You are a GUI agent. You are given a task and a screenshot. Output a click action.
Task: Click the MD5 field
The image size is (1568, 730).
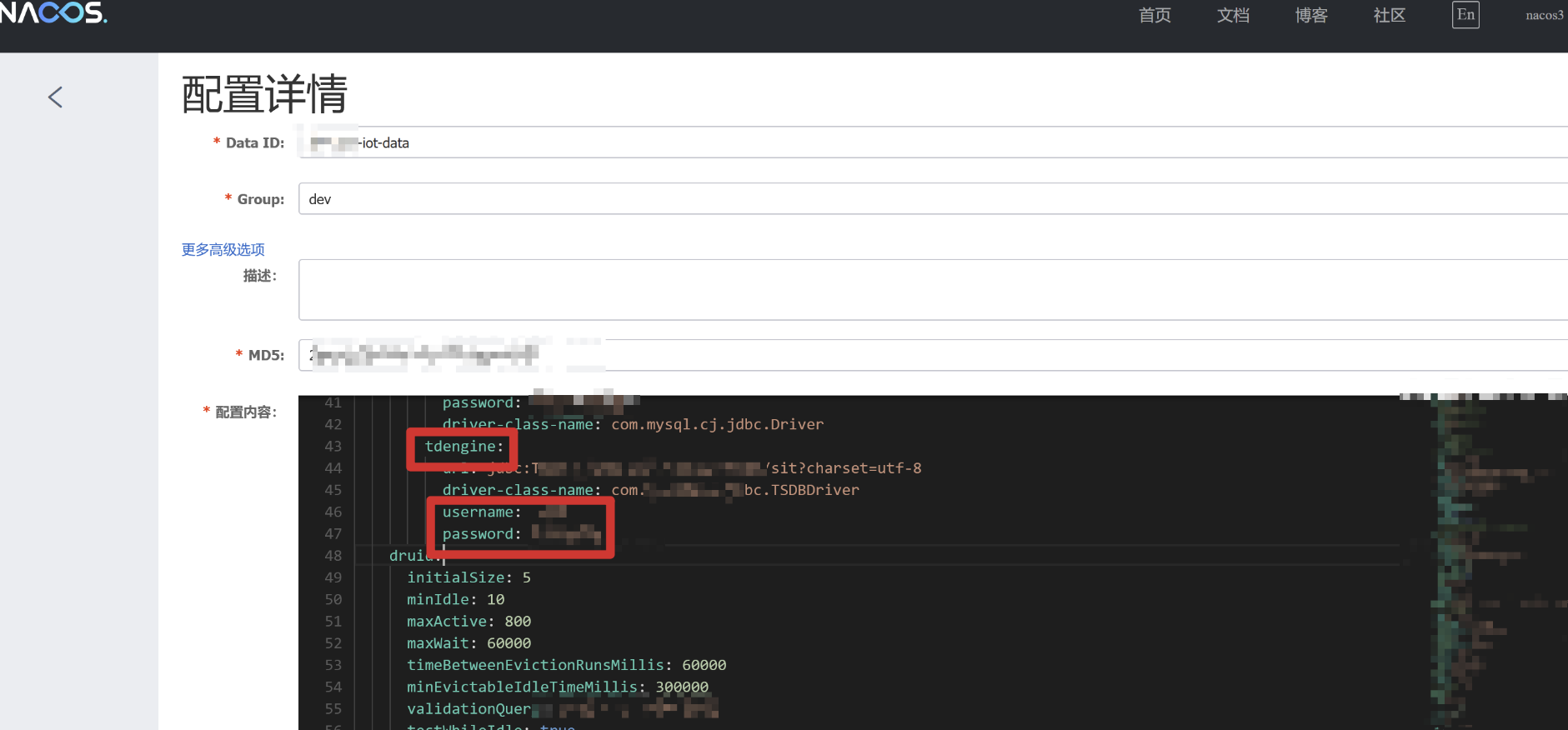(x=933, y=355)
